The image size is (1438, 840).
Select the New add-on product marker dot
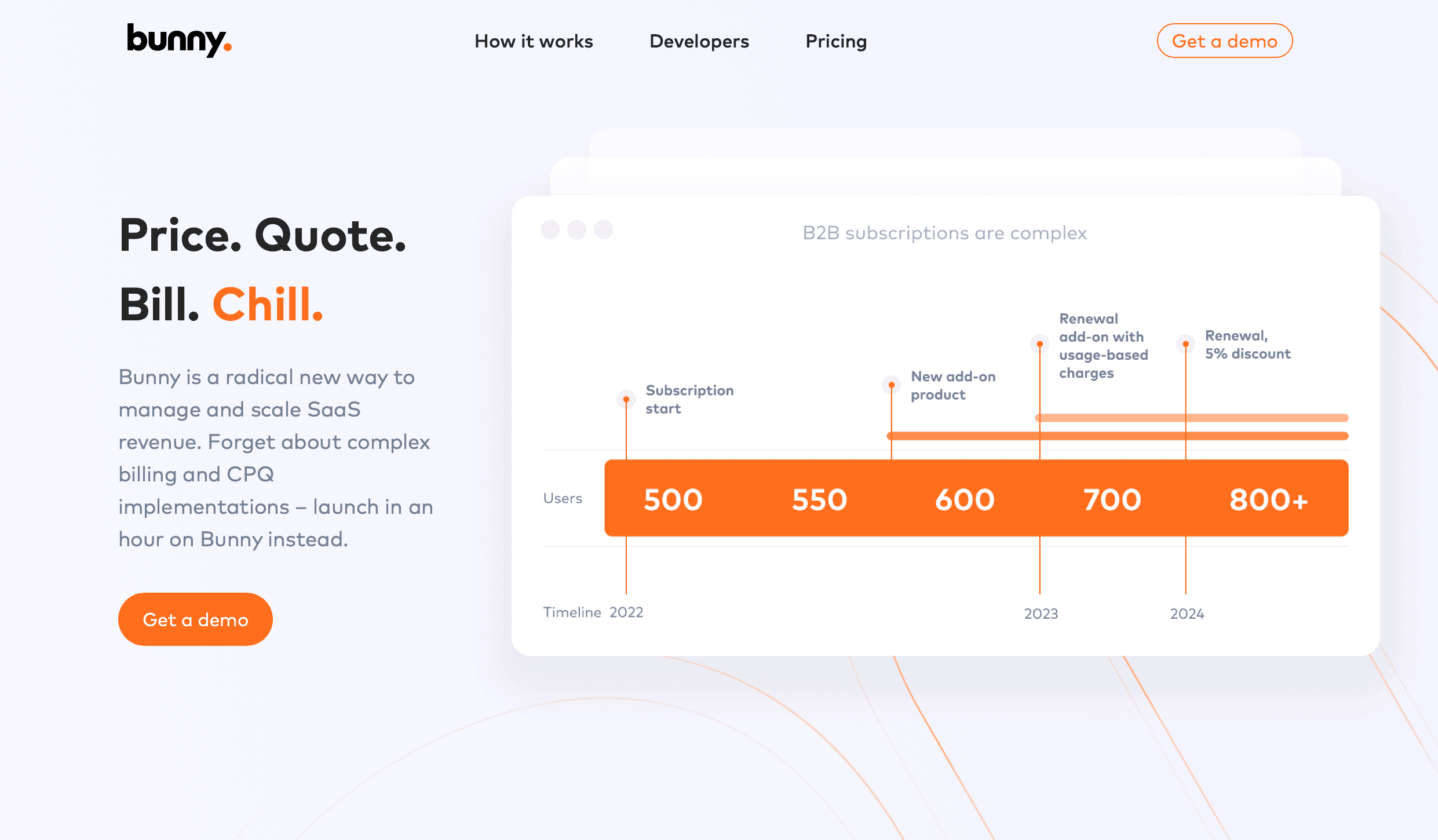(892, 385)
